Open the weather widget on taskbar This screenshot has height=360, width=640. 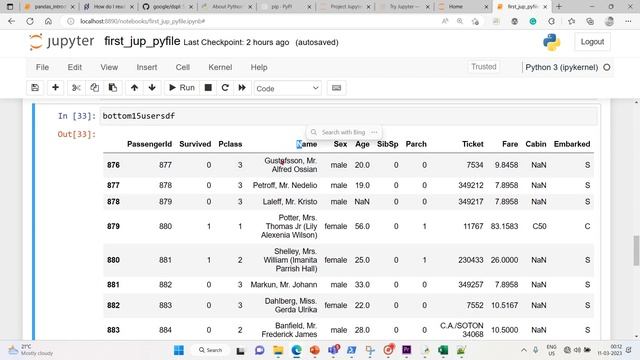tap(31, 350)
